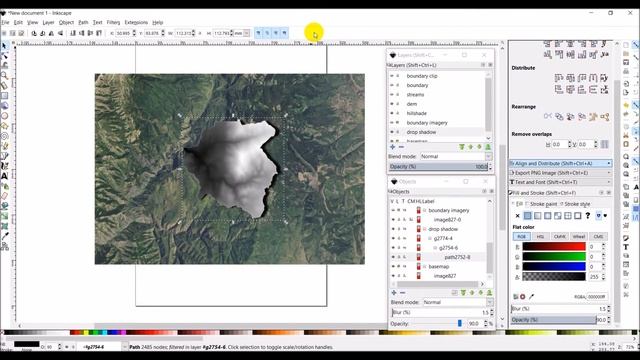Select the Star and polygon tool
640x360 pixels.
[x=4, y=126]
